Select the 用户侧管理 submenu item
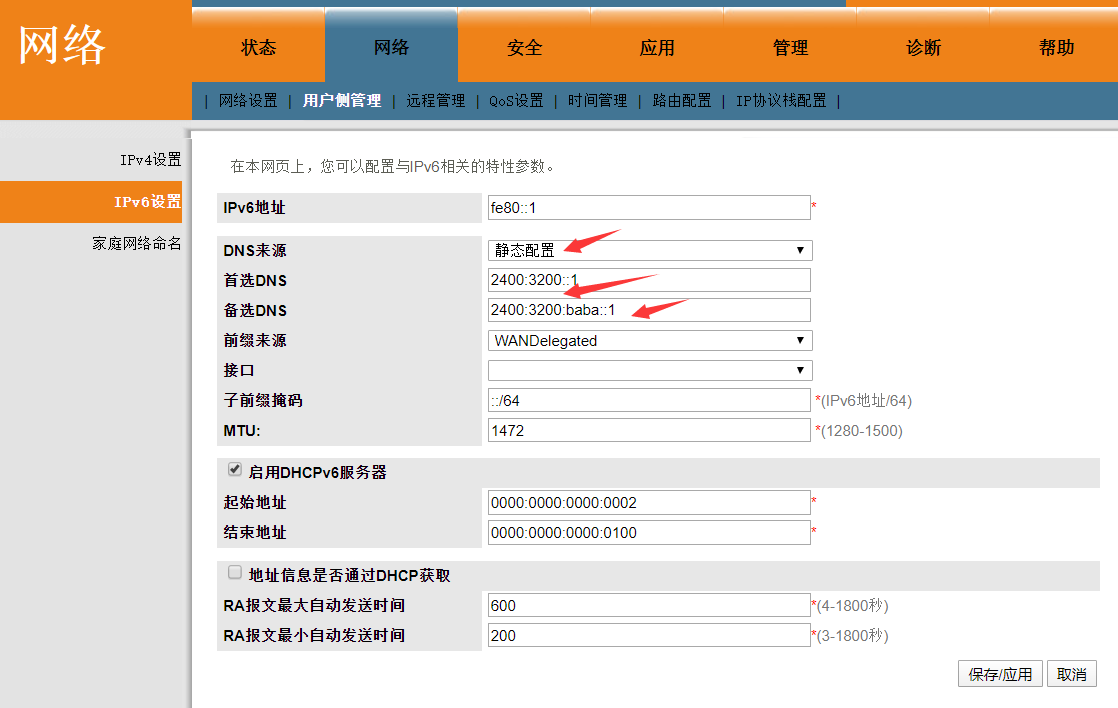 tap(342, 101)
